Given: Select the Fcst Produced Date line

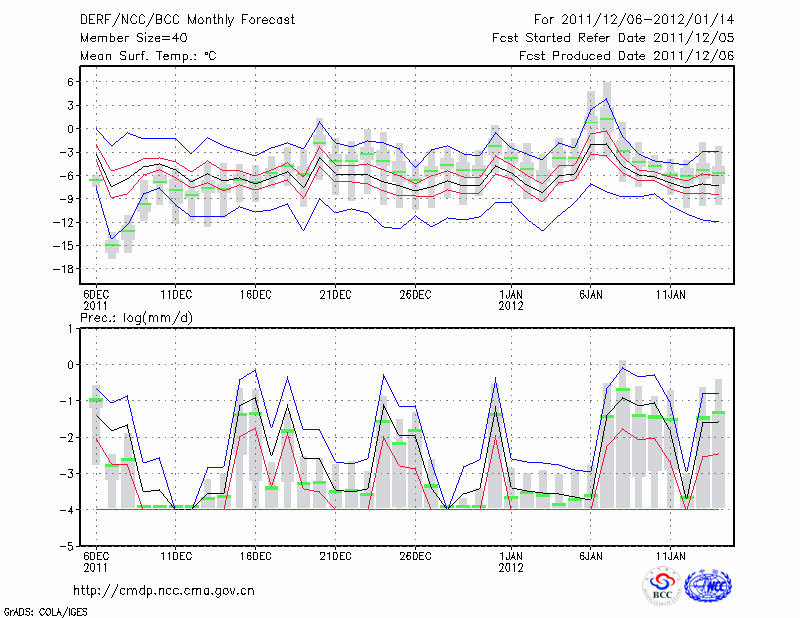Looking at the screenshot, I should 627,56.
